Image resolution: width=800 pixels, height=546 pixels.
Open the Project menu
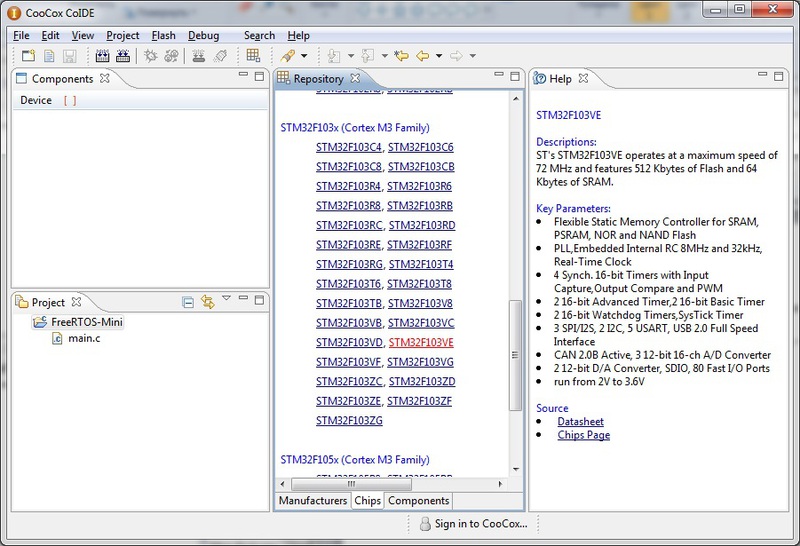tap(122, 35)
